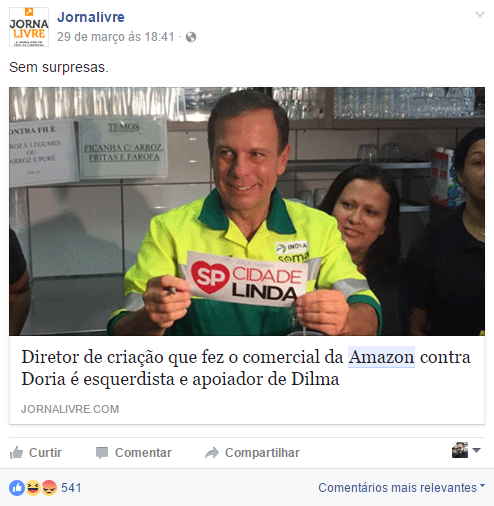Viewport: 494px width, 506px height.
Task: Open the post options chevron menu
Action: [480, 14]
